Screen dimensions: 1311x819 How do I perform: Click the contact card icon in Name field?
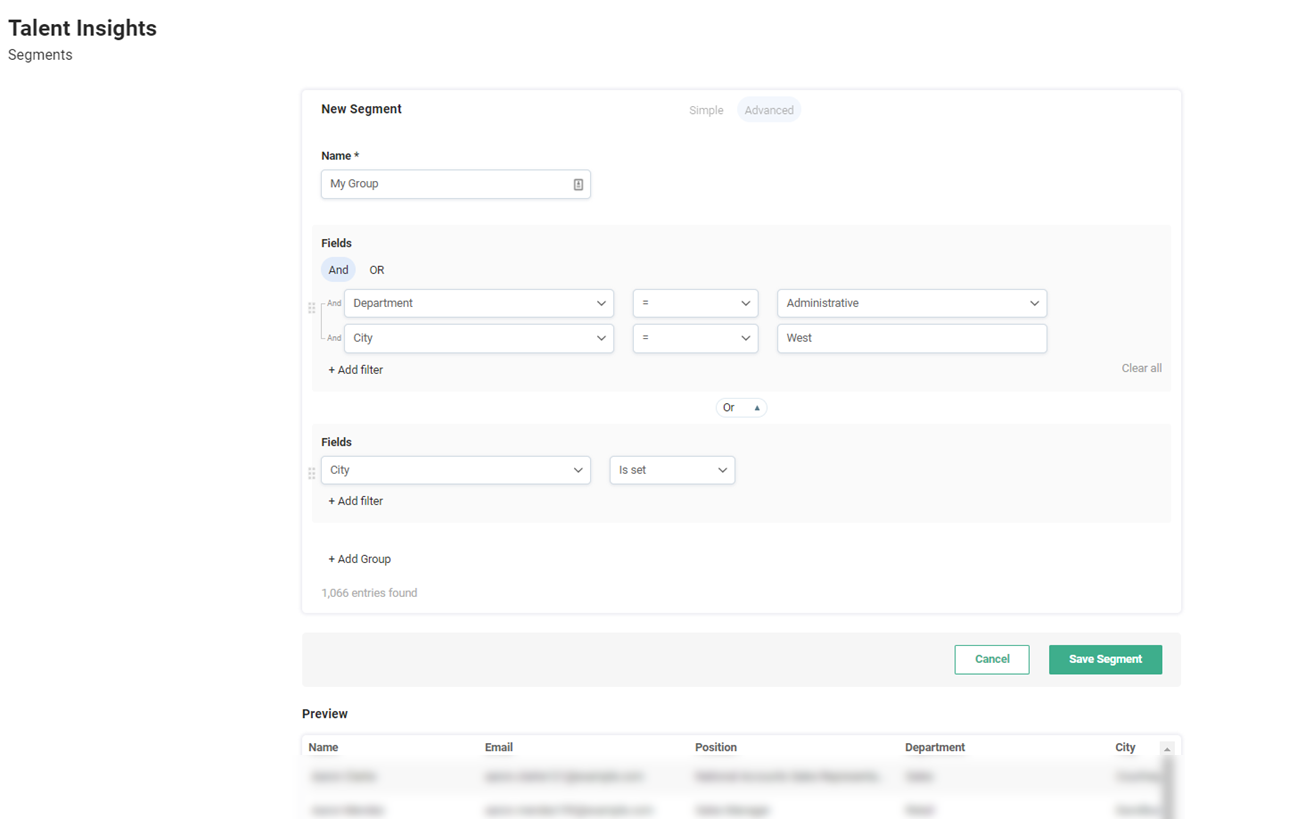(578, 185)
